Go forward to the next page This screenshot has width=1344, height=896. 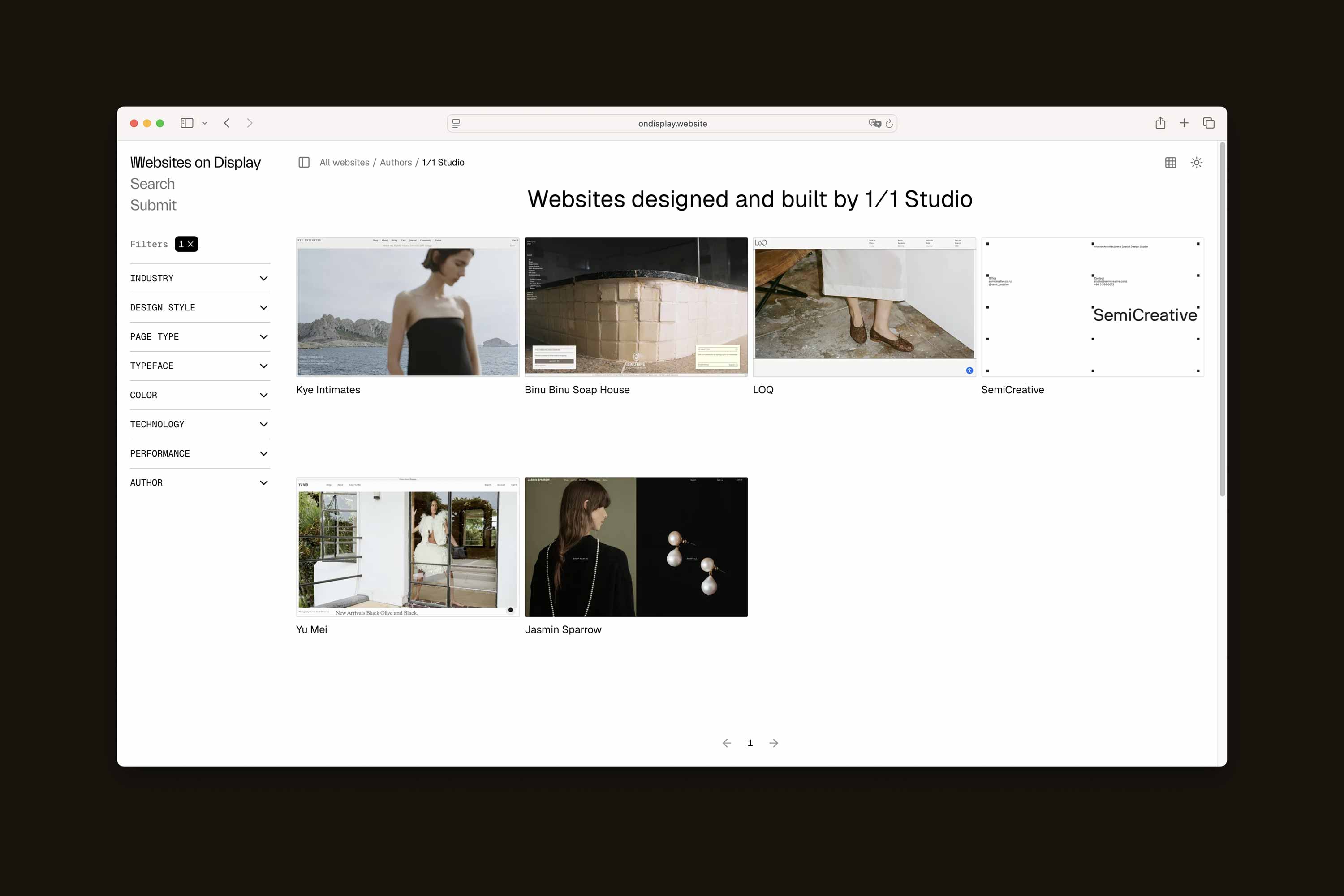coord(250,123)
